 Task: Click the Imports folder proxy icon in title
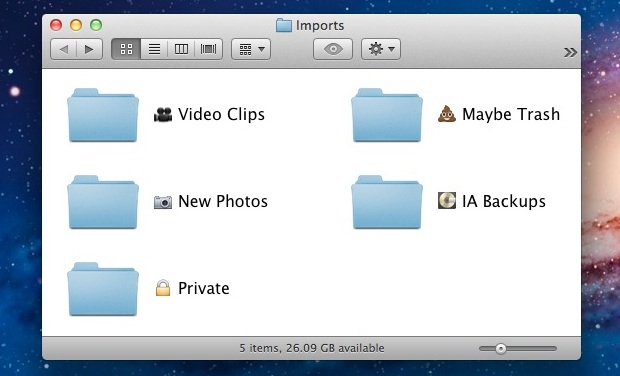point(284,26)
